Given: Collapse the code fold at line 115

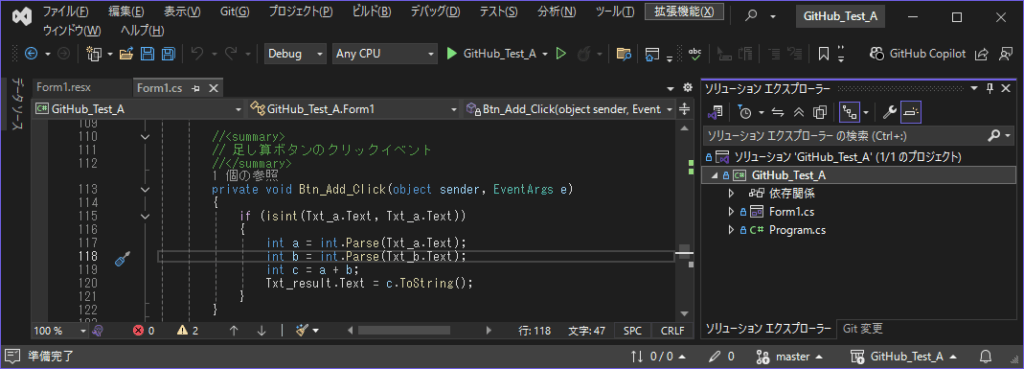Looking at the screenshot, I should coord(145,216).
